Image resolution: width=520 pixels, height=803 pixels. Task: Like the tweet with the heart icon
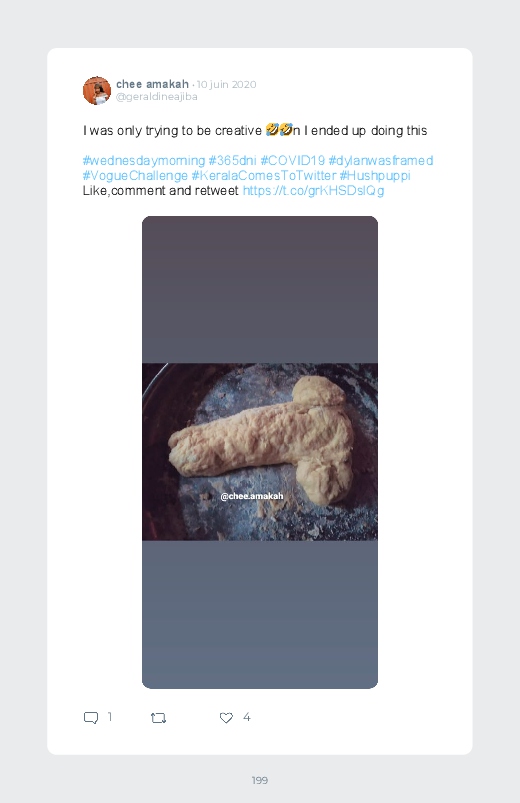226,717
